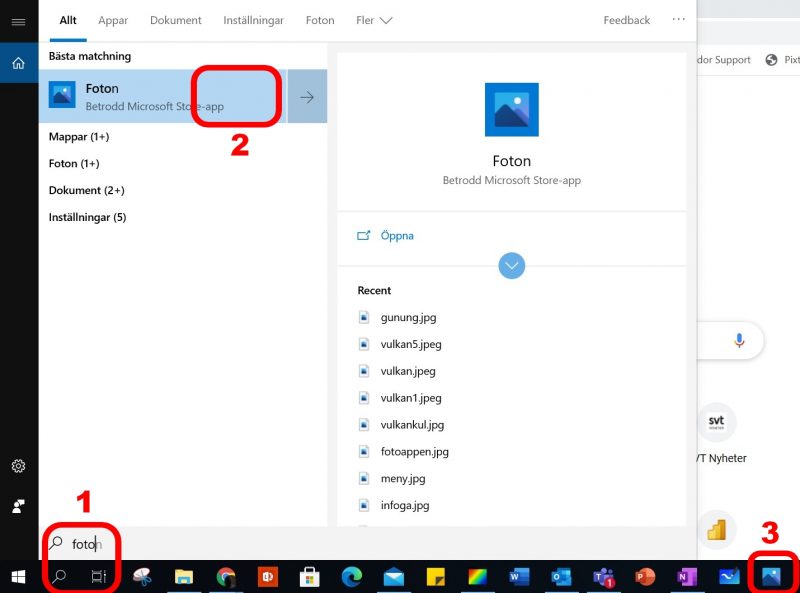This screenshot has width=800, height=593.
Task: Expand the Foton (1+) results group
Action: coord(74,163)
